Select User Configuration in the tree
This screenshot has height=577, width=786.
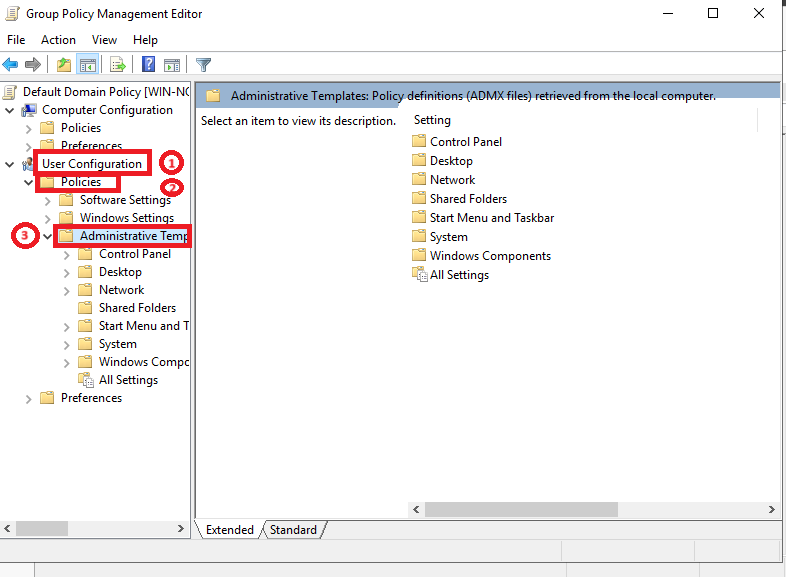[92, 164]
